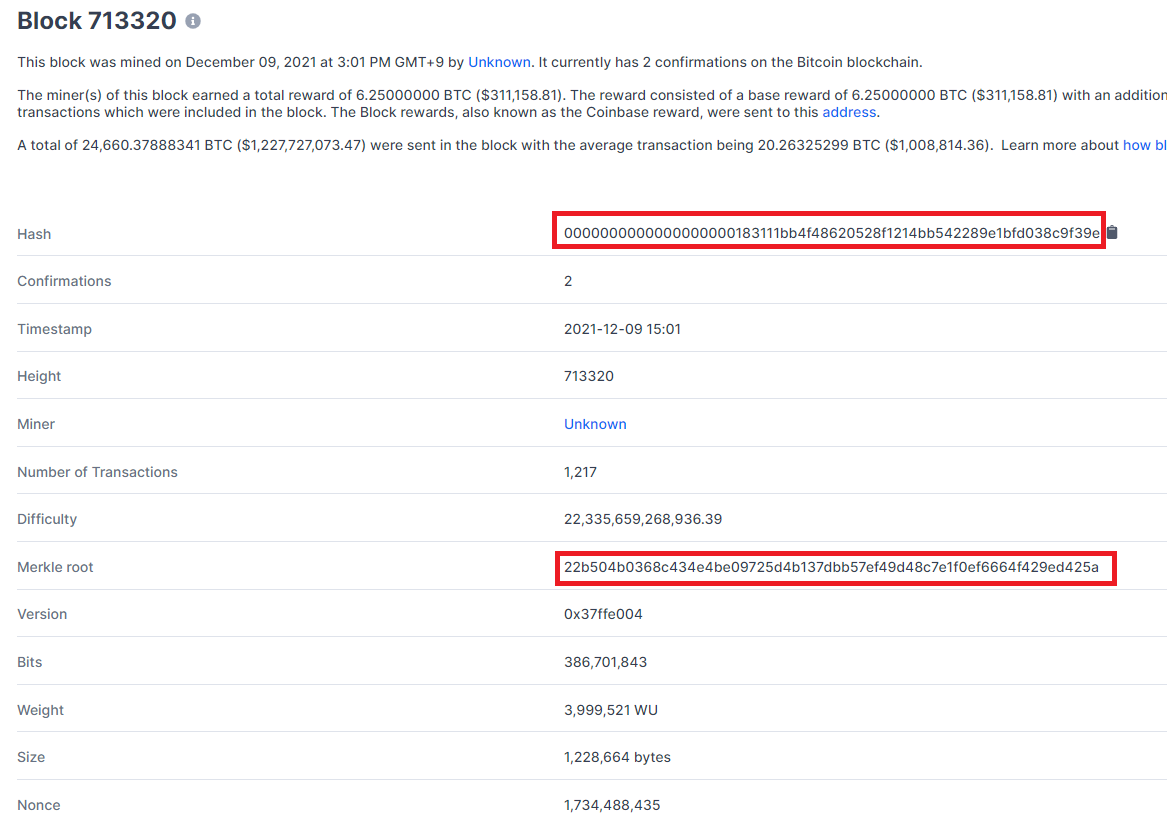Click difficulty value 22,335,659,268,936.39
Image resolution: width=1167 pixels, height=821 pixels.
[x=643, y=520]
